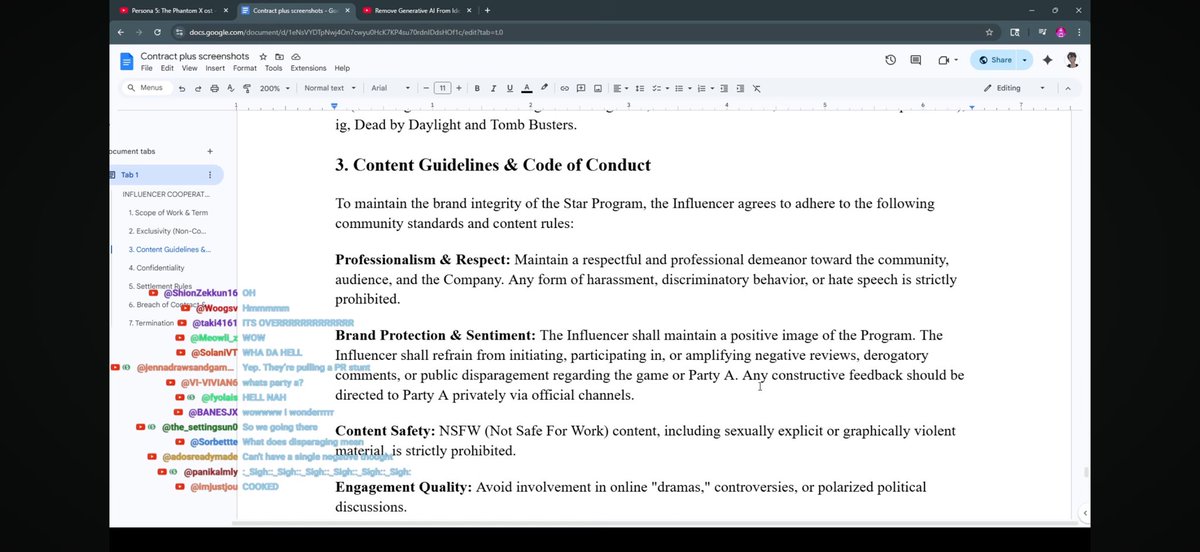This screenshot has height=552, width=1200.
Task: Increase indent of the paragraph
Action: coord(740,88)
